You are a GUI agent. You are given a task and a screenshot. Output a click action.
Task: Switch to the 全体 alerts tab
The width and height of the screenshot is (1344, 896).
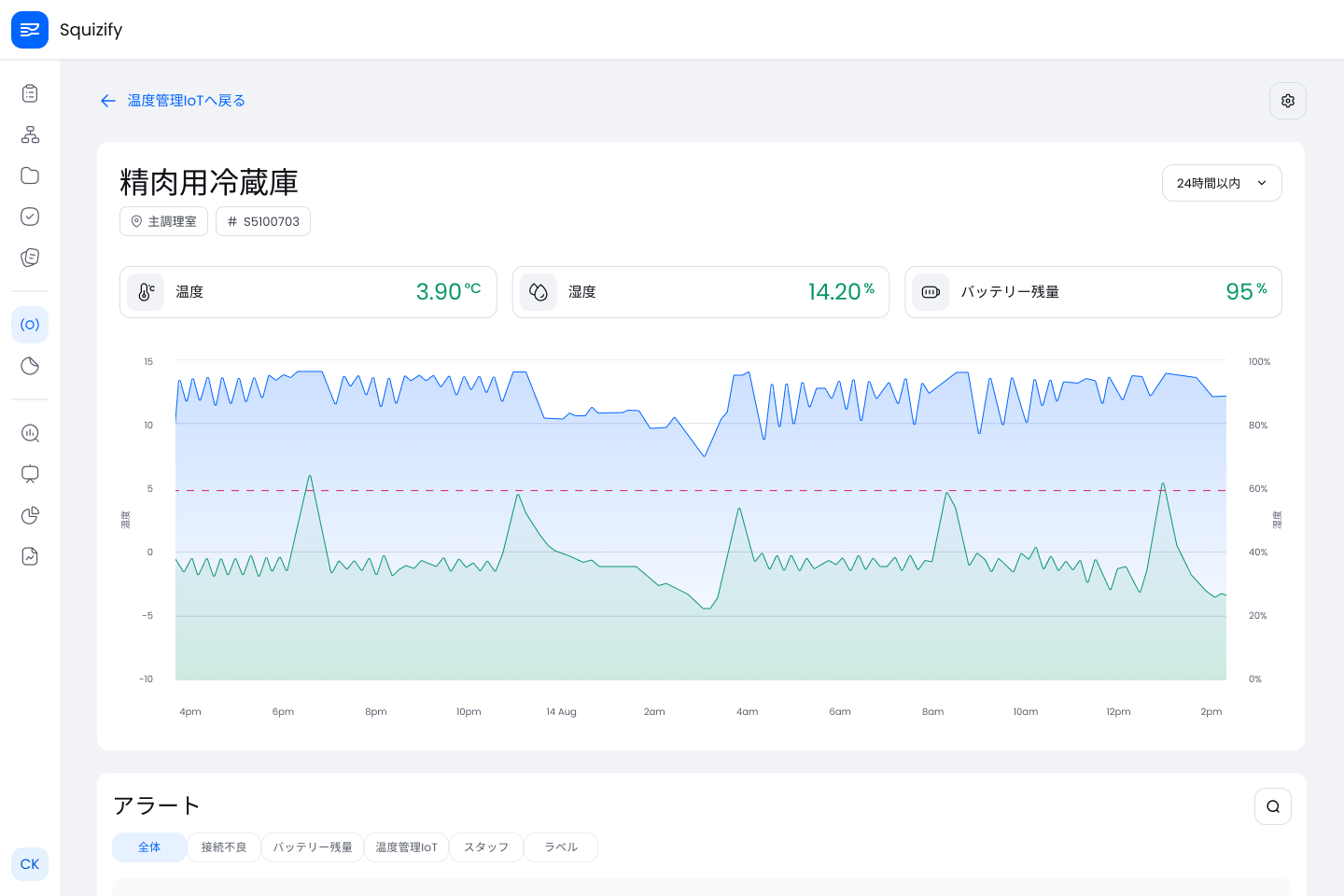149,847
